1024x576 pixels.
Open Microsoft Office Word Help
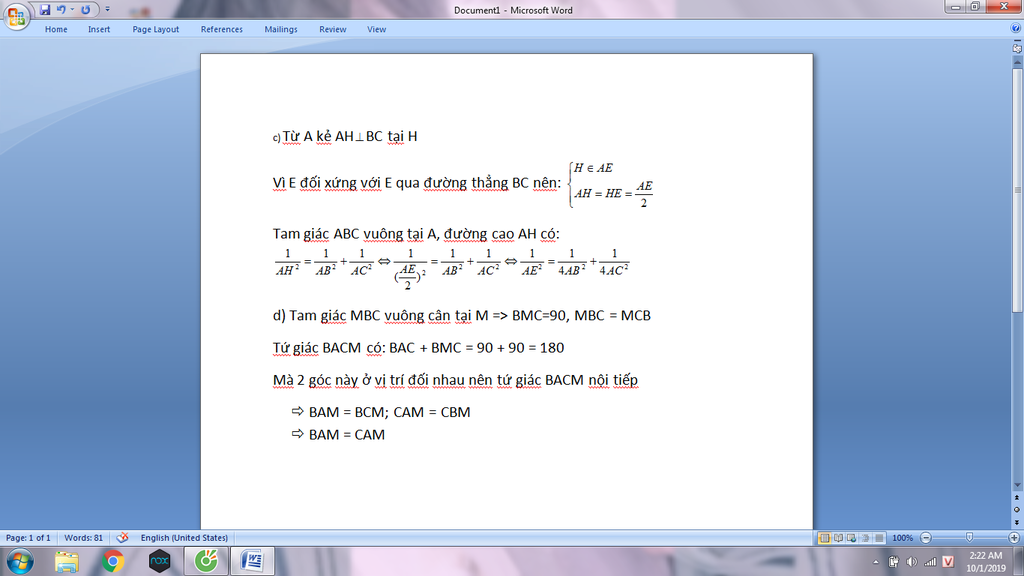click(x=1016, y=29)
